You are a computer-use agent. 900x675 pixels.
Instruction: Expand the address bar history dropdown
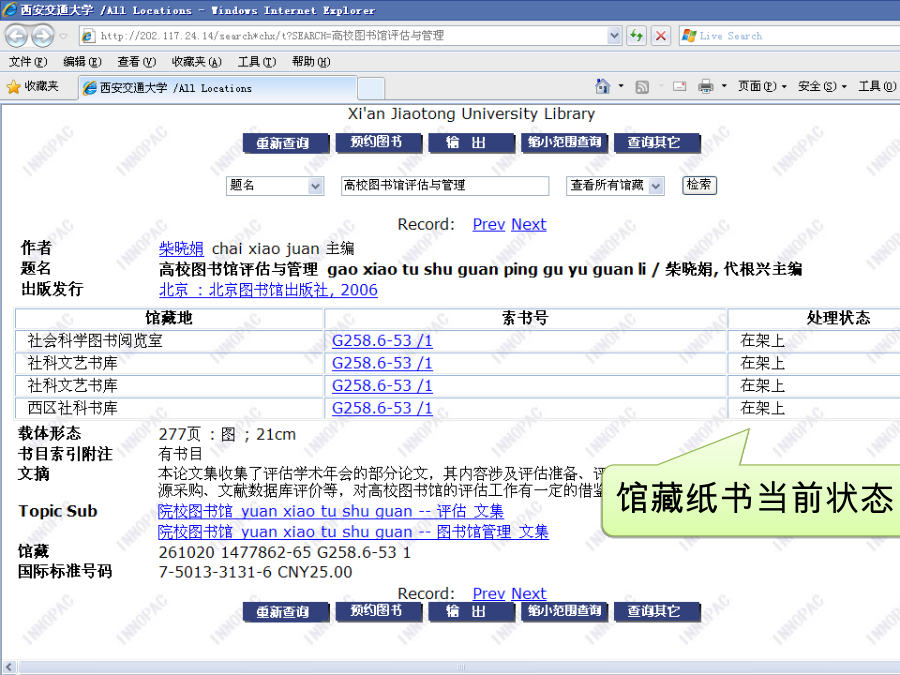614,36
